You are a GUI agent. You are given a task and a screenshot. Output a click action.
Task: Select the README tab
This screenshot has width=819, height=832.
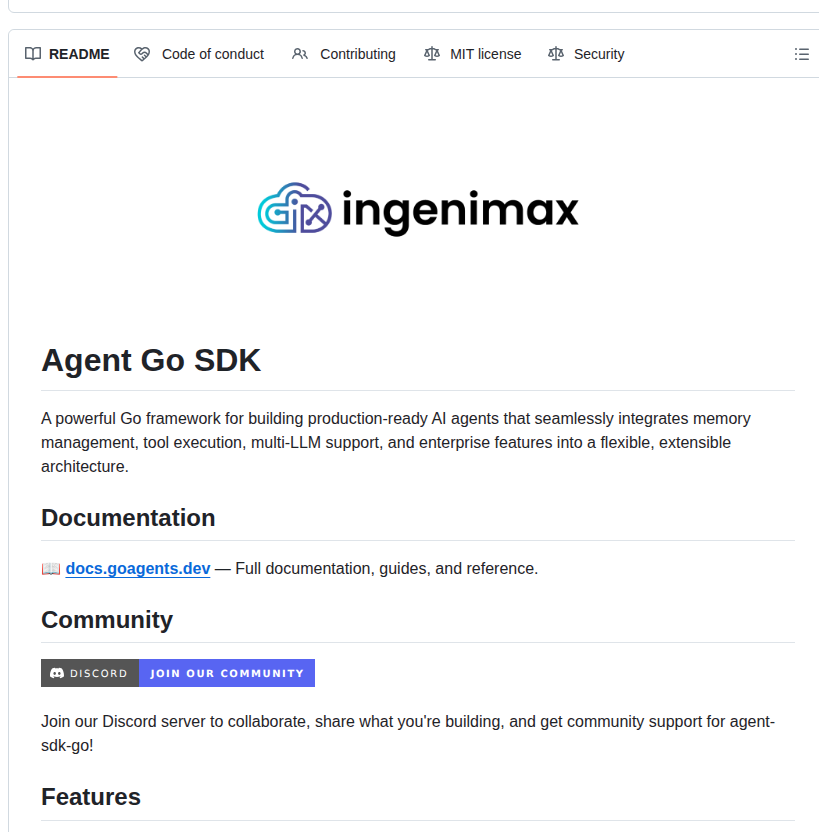pyautogui.click(x=80, y=54)
